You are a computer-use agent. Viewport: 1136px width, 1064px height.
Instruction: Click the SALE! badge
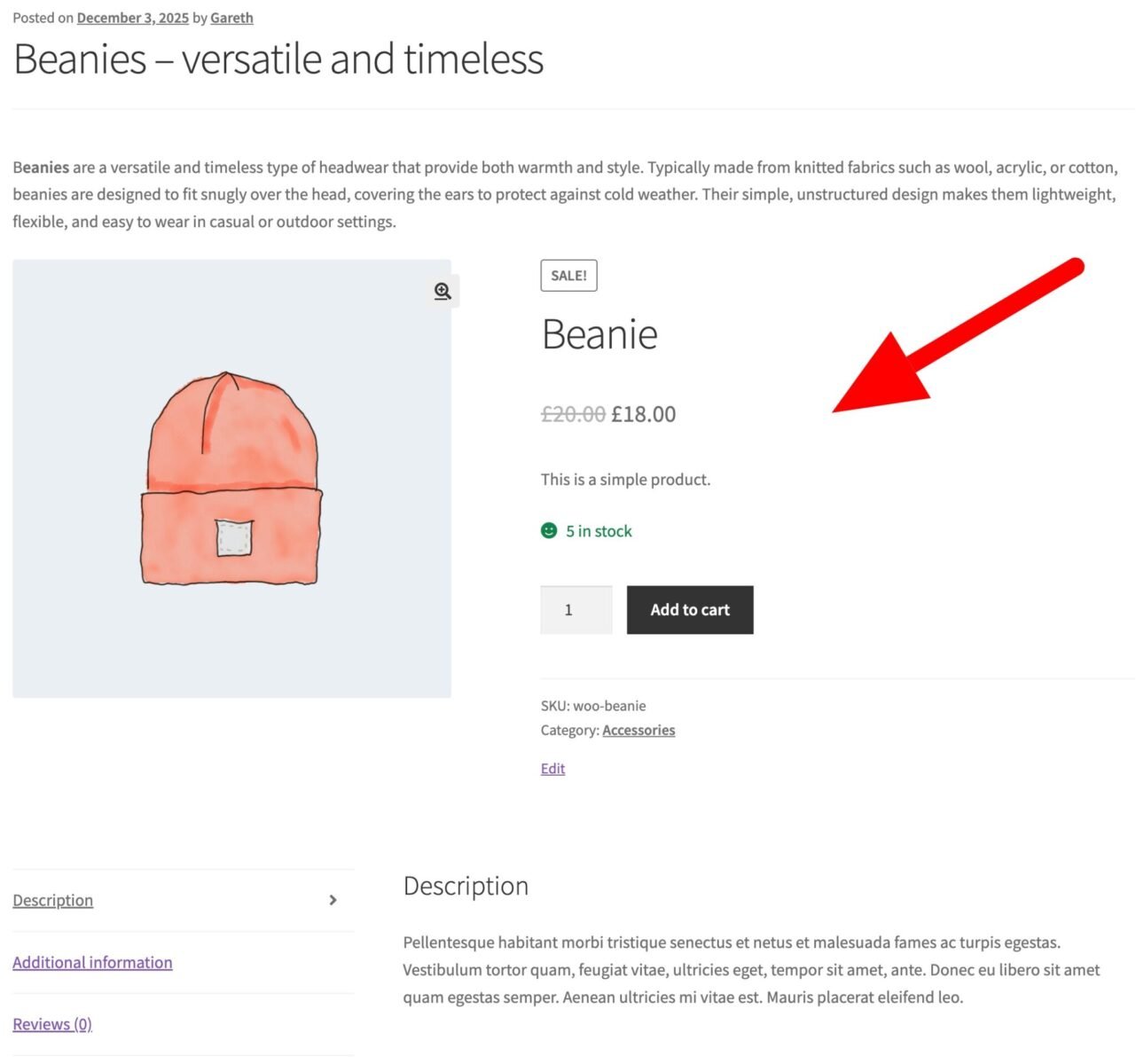click(568, 275)
